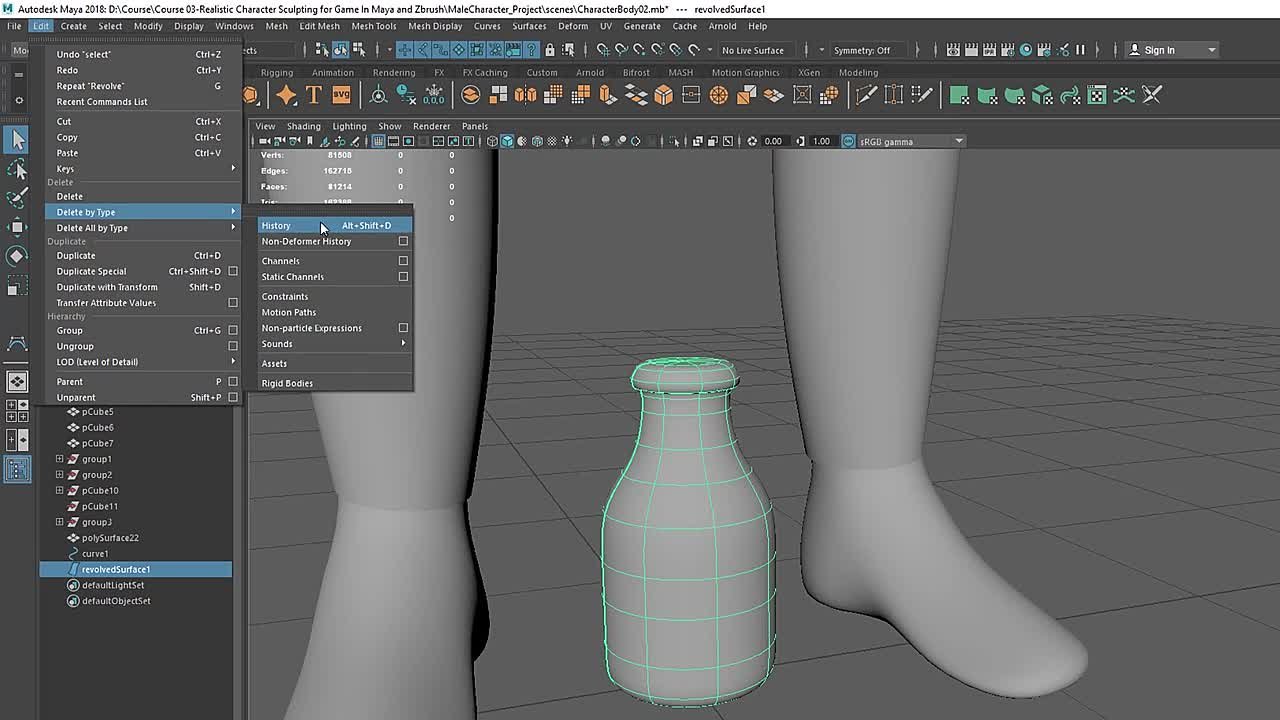This screenshot has height=720, width=1280.
Task: Activate the Lasso Select tool
Action: [x=17, y=170]
